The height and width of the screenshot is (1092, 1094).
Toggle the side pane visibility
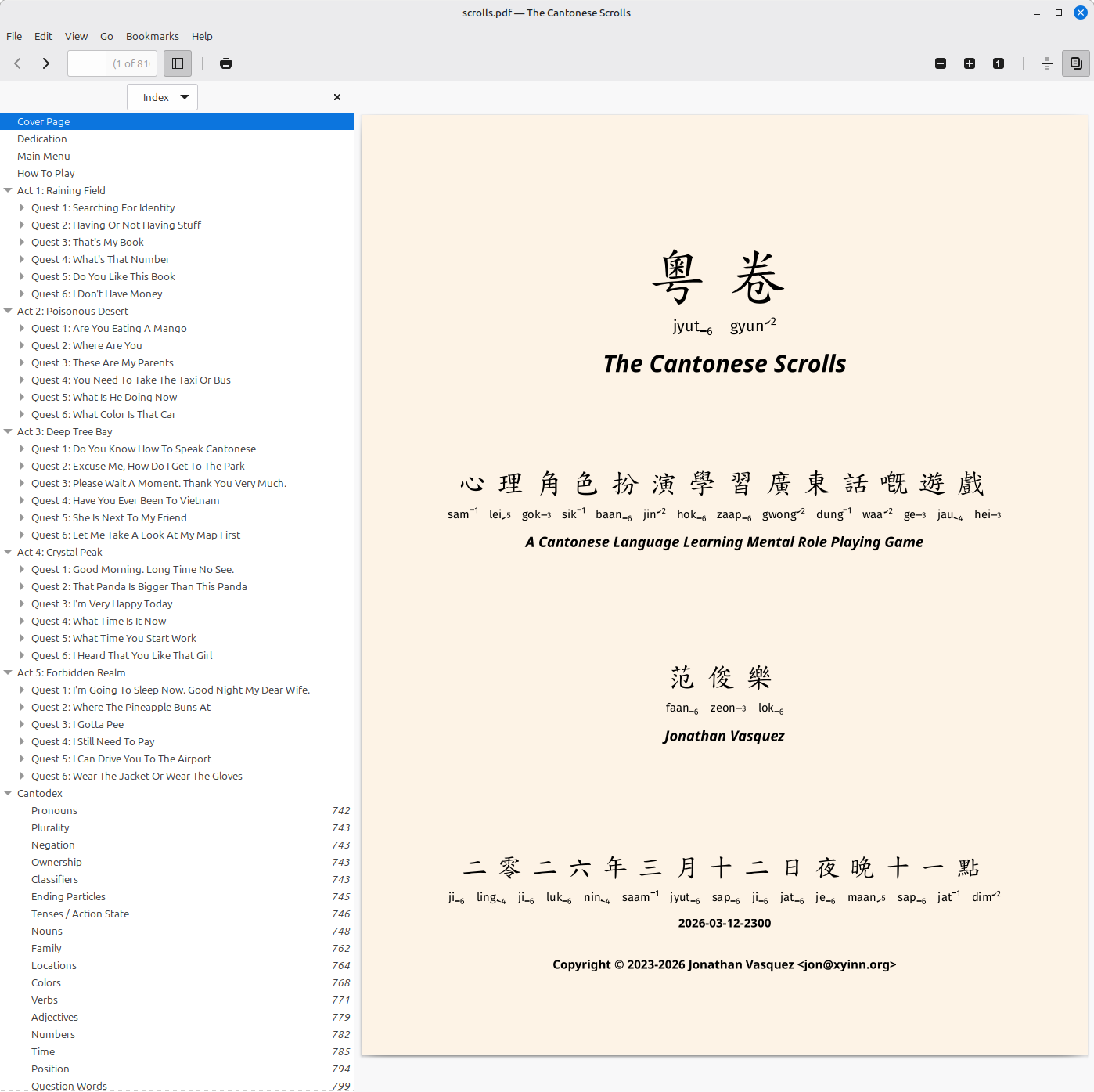point(178,63)
